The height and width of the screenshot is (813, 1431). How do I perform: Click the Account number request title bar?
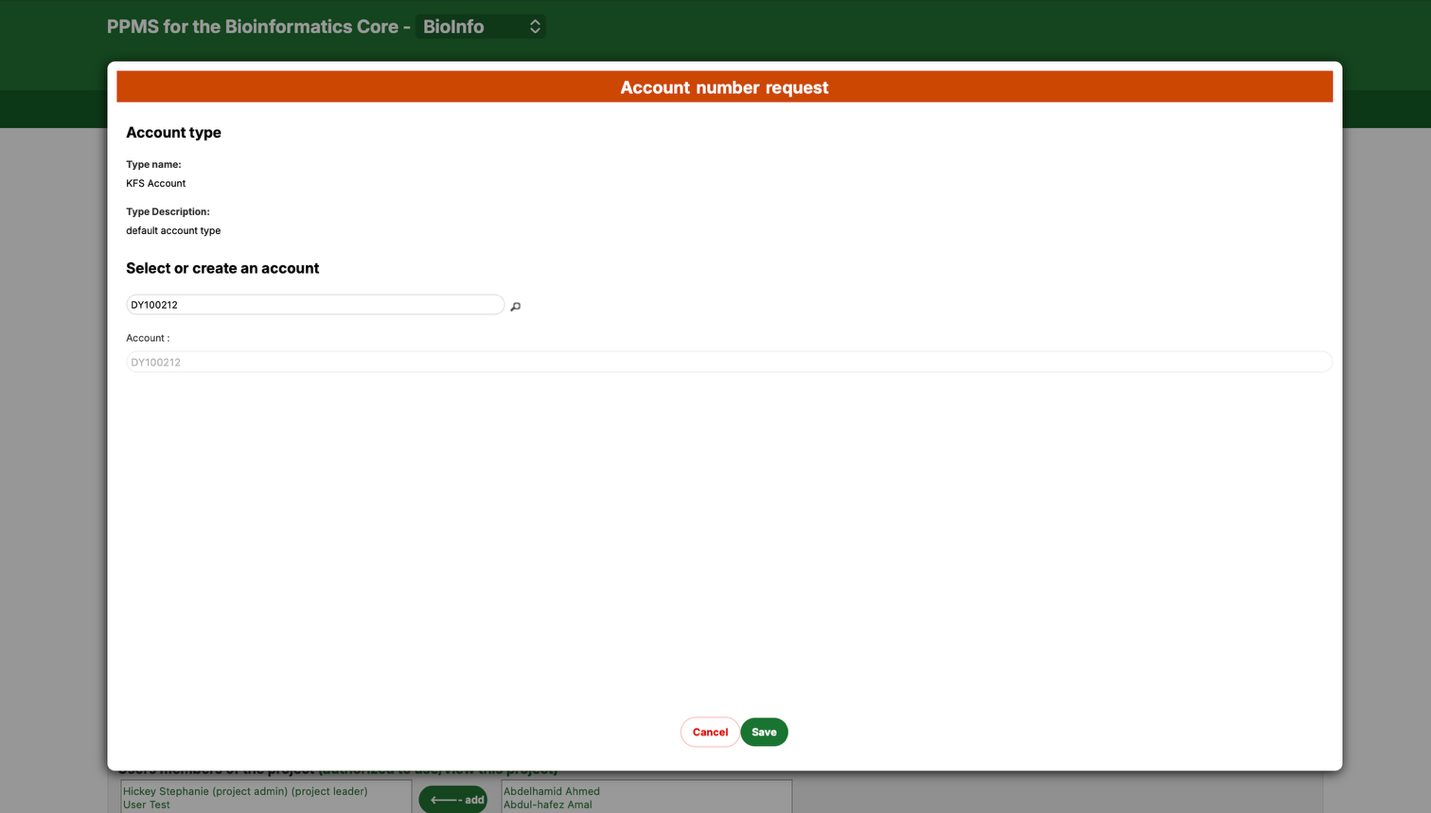[x=725, y=87]
